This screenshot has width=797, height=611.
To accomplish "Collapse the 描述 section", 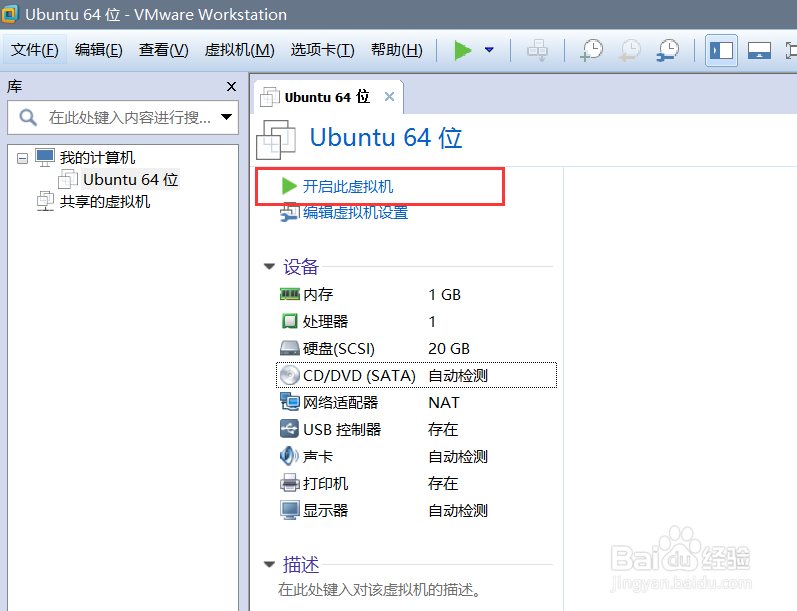I will click(x=269, y=564).
